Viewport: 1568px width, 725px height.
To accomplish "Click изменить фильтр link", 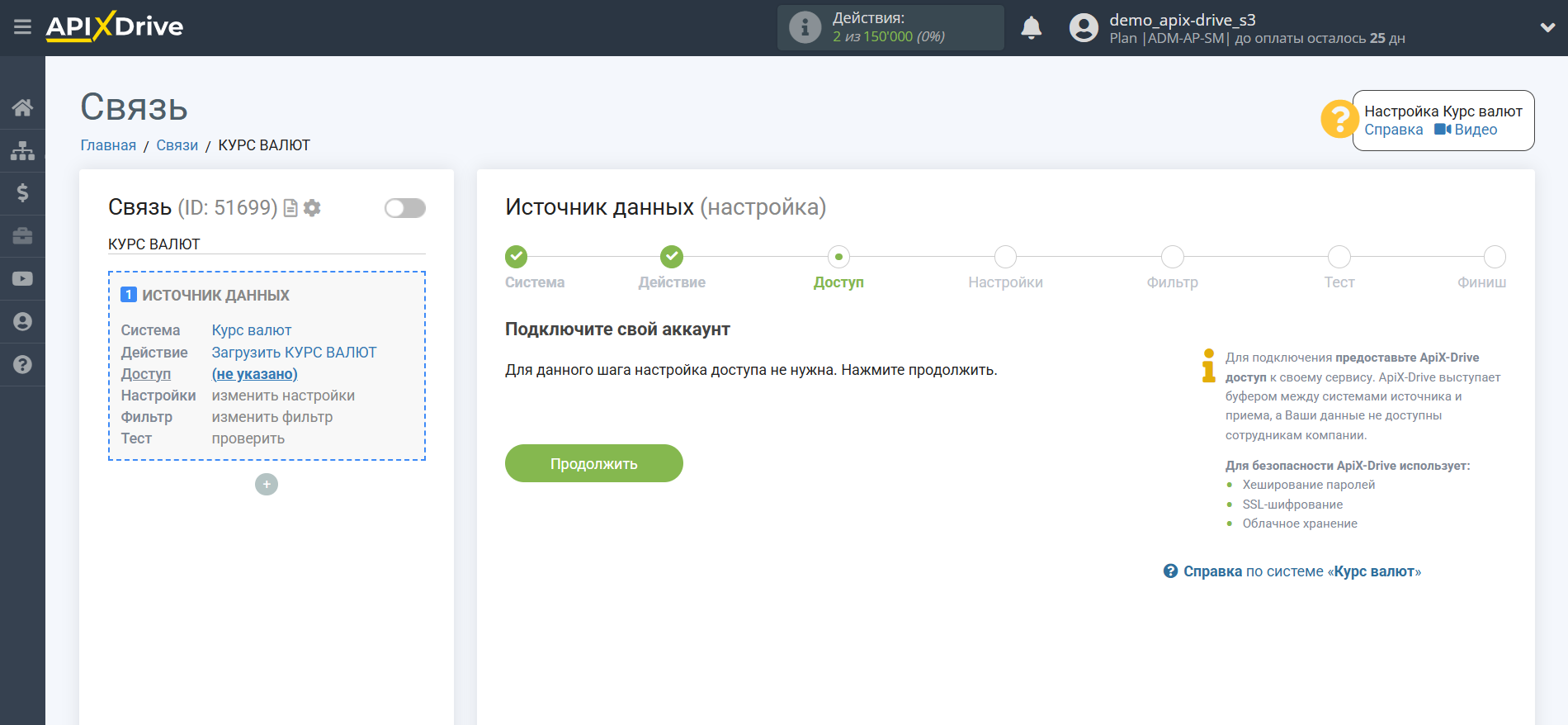I will 272,417.
